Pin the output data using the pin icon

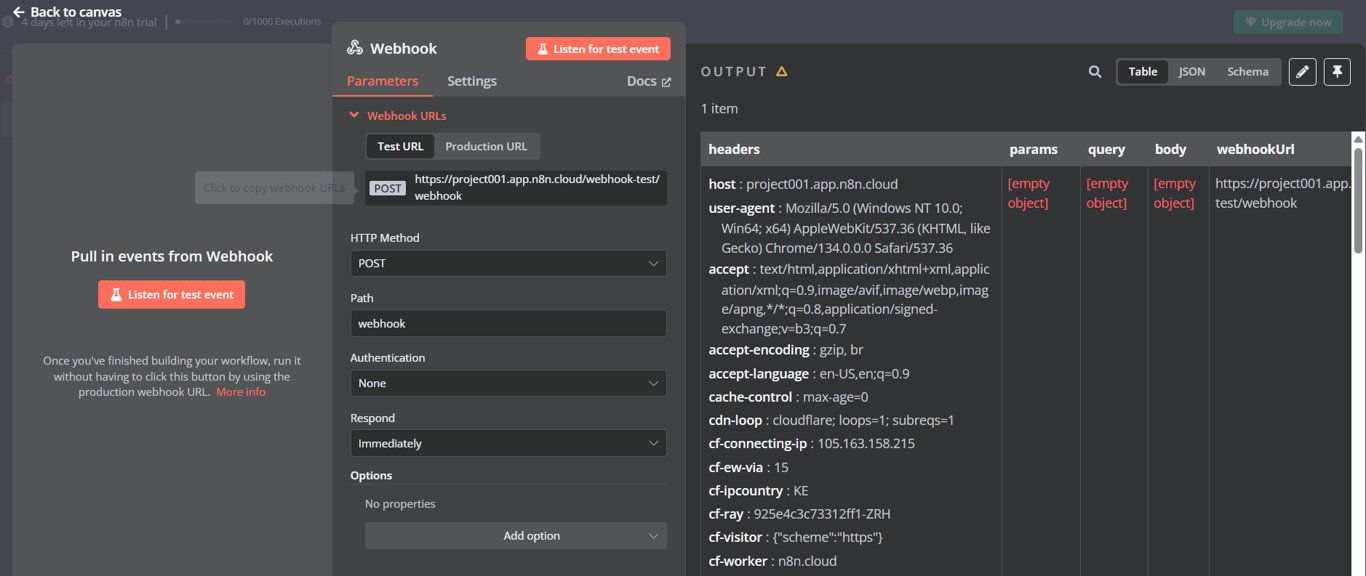[1337, 71]
